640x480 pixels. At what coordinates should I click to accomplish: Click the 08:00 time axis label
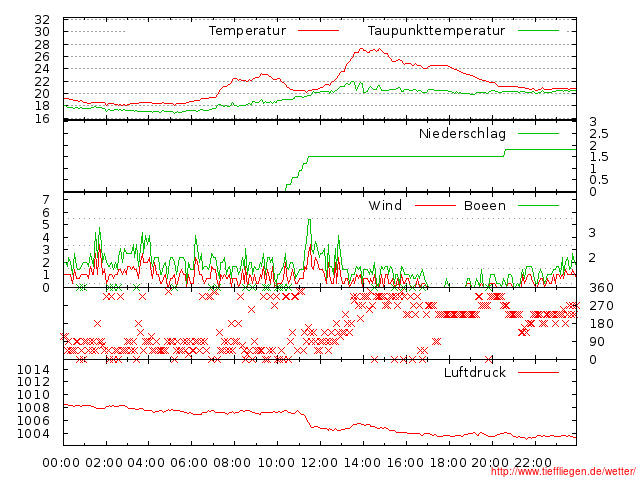[232, 463]
